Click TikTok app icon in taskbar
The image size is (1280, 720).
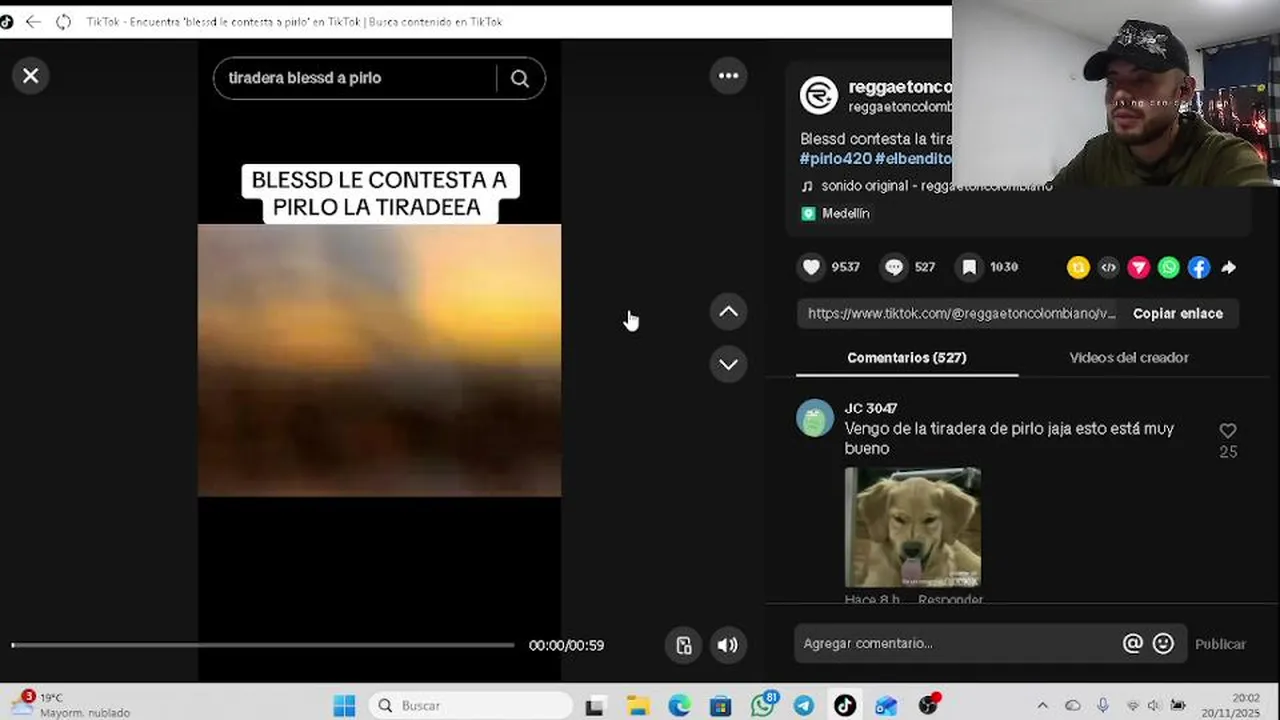pyautogui.click(x=845, y=706)
